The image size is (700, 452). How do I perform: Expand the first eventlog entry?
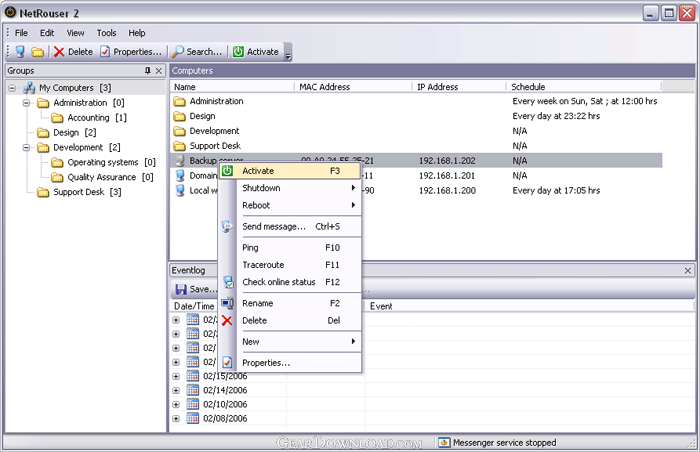pos(176,320)
